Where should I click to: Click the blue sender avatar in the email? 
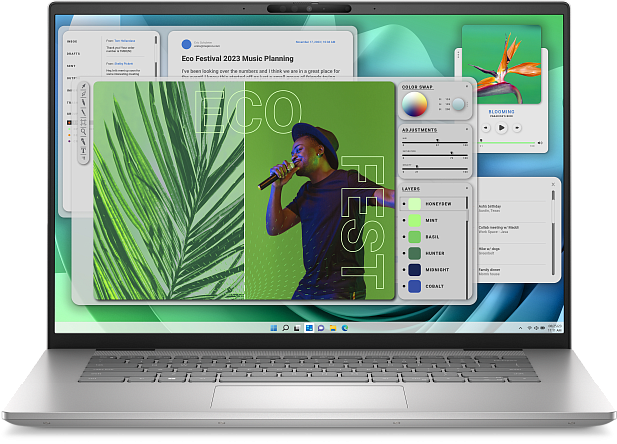click(x=186, y=44)
